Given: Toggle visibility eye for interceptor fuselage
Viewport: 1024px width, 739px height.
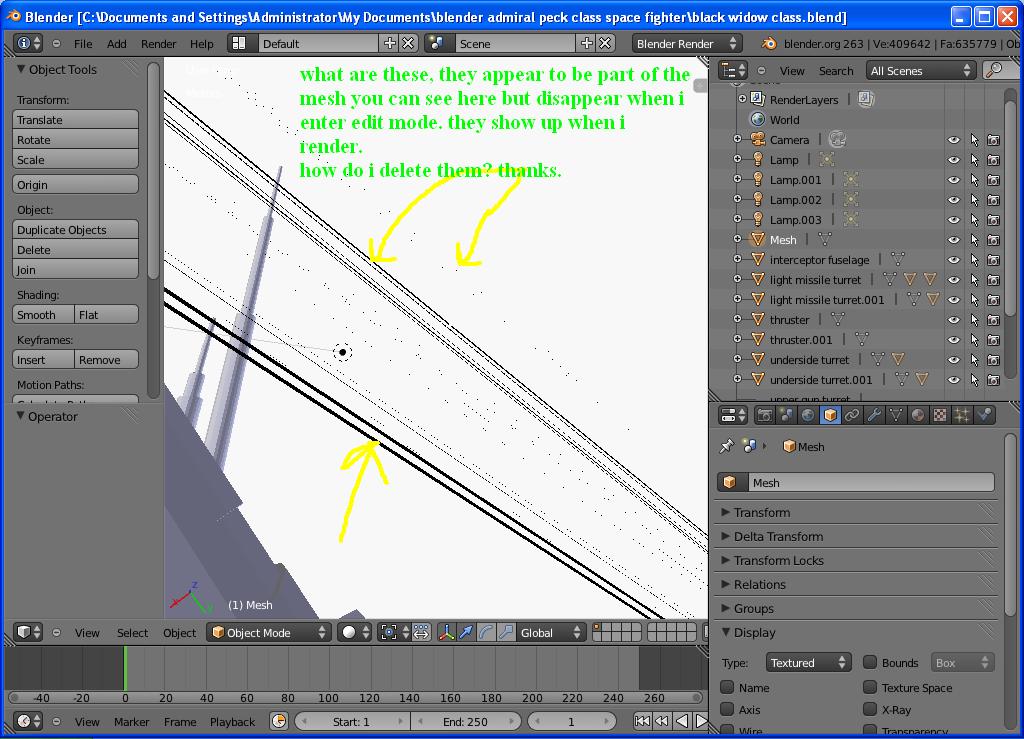Looking at the screenshot, I should coord(953,260).
